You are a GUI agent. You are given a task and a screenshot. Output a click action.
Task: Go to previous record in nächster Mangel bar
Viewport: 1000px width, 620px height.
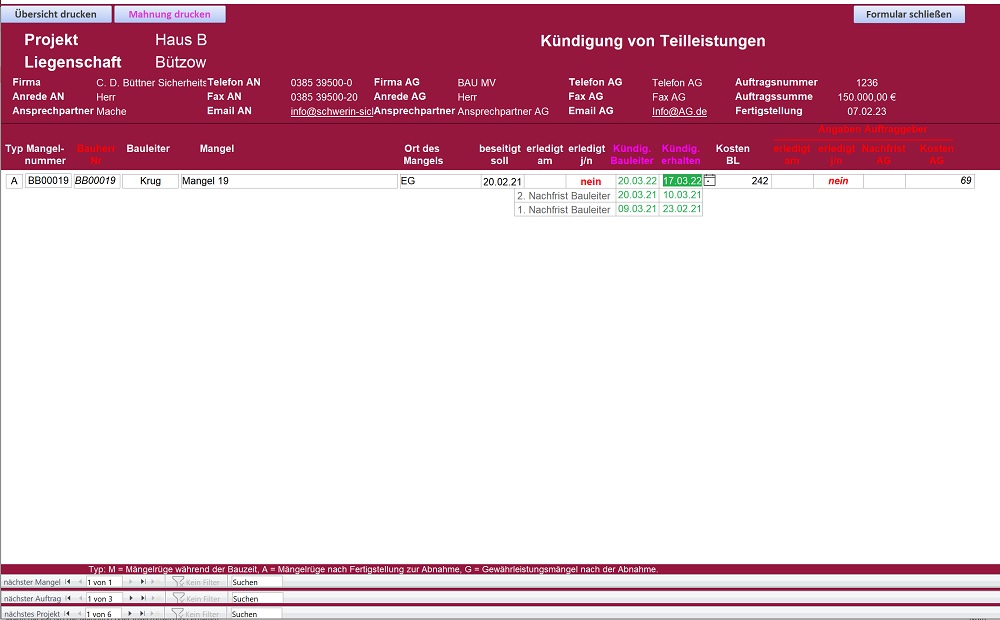click(80, 582)
